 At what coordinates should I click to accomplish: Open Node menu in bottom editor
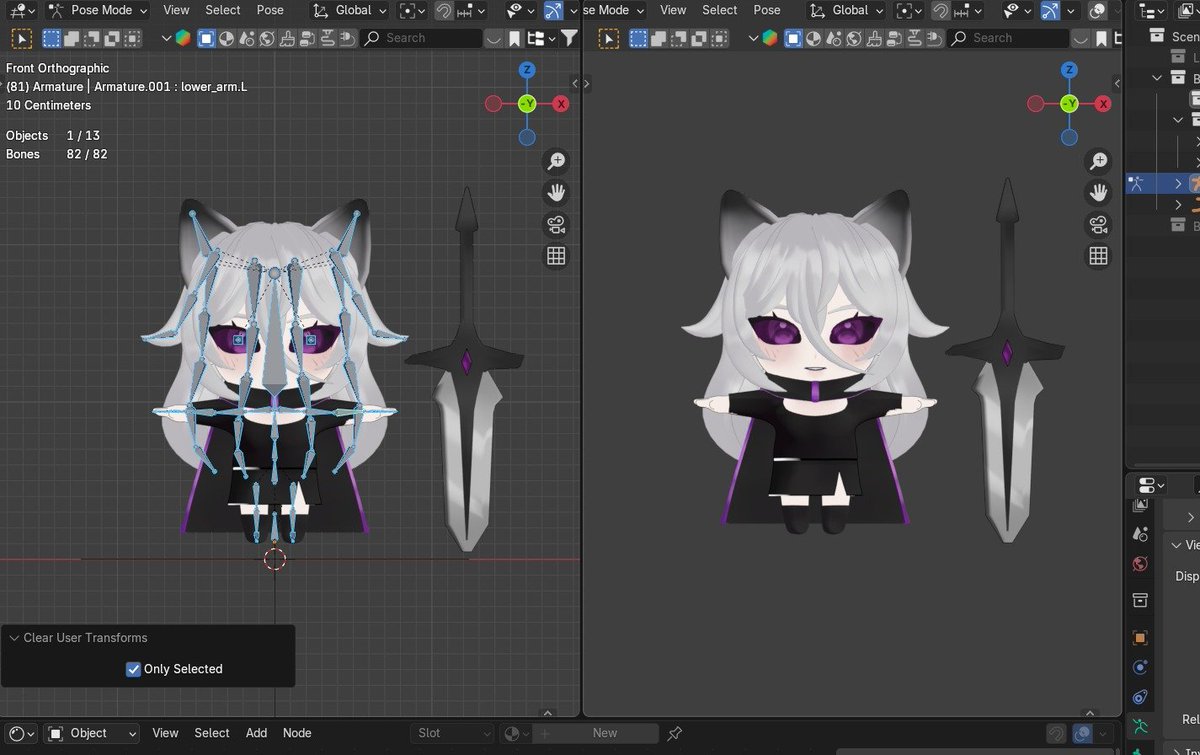pos(297,733)
